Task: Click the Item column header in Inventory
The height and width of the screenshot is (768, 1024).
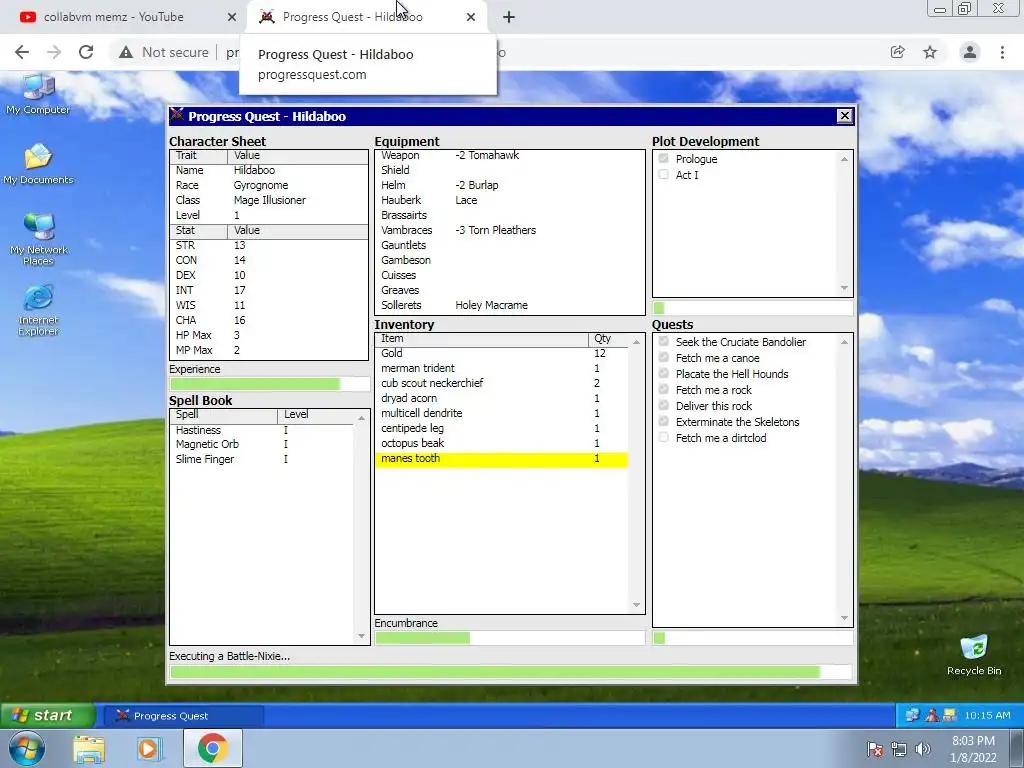Action: click(481, 339)
